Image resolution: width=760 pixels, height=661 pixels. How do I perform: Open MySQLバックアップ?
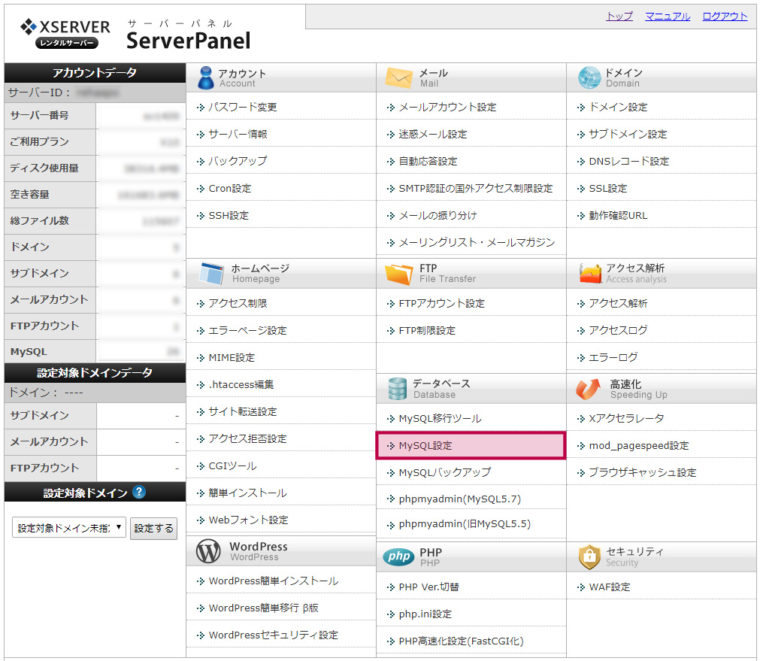click(444, 472)
